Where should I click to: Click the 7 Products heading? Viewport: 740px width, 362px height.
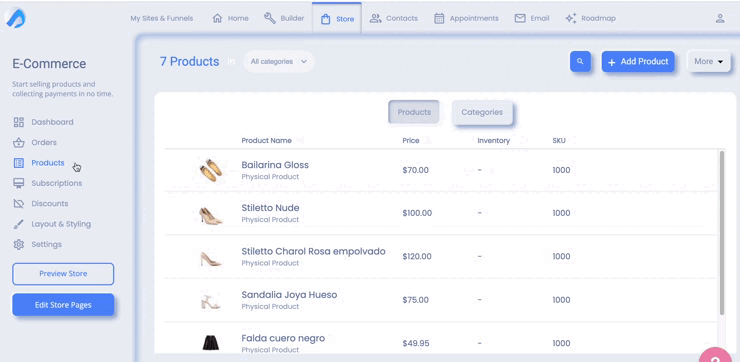click(x=189, y=61)
